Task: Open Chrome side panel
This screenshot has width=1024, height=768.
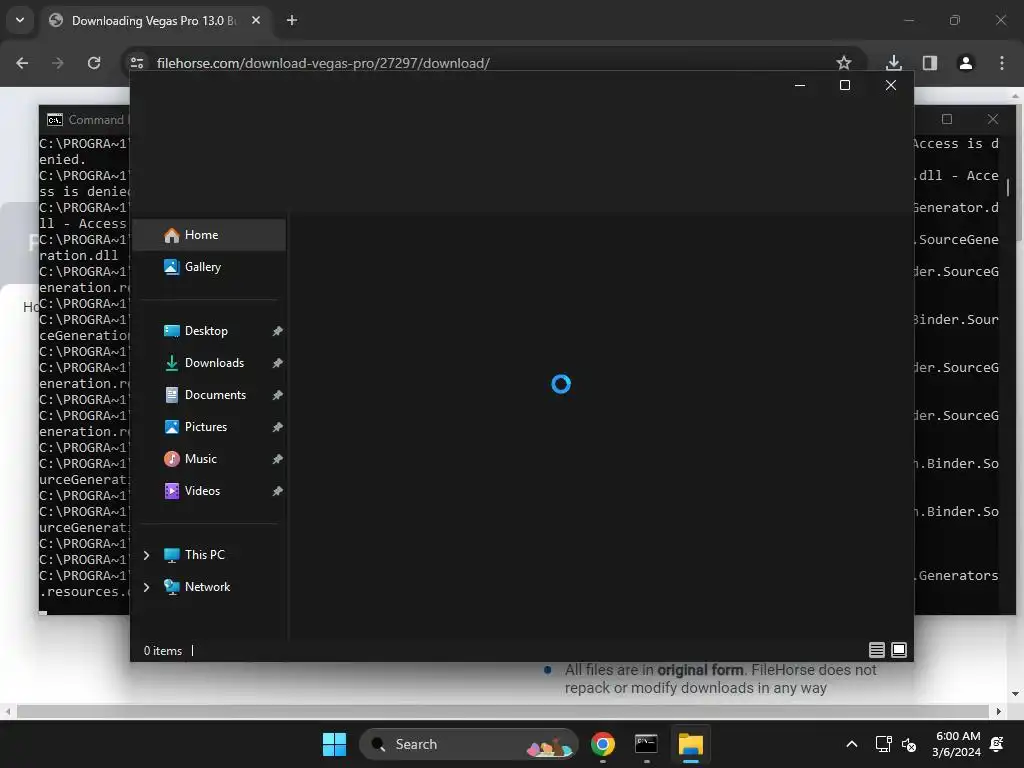Action: point(929,63)
